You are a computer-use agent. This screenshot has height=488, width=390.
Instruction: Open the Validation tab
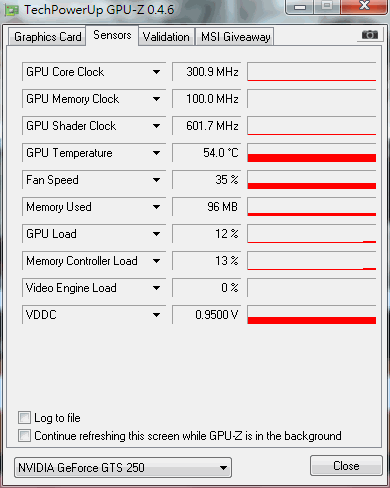[x=166, y=37]
